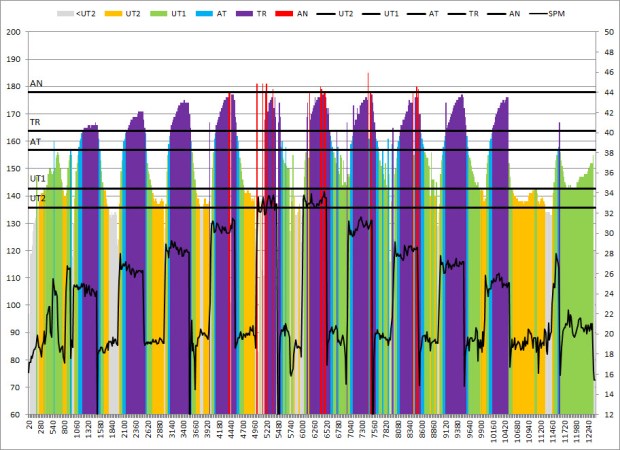The width and height of the screenshot is (620, 450).
Task: Click the 200 value on left axis
Action: 14,32
